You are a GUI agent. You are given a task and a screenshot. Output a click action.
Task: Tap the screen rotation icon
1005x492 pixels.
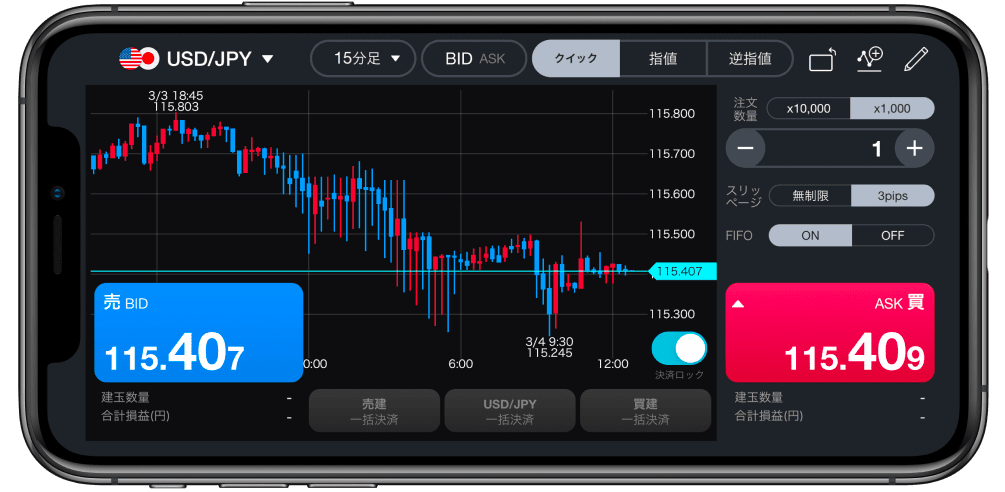(x=822, y=60)
